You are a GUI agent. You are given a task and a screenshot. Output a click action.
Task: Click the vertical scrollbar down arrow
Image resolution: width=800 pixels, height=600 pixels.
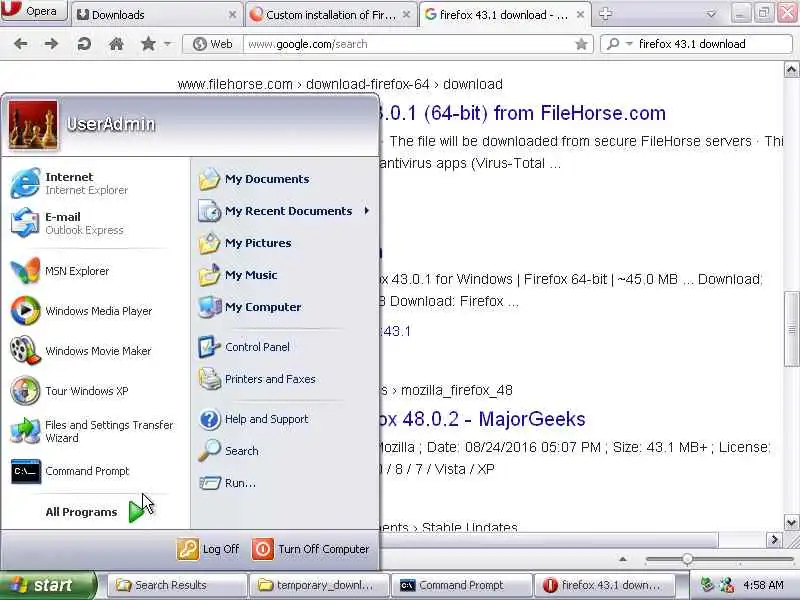[x=791, y=522]
